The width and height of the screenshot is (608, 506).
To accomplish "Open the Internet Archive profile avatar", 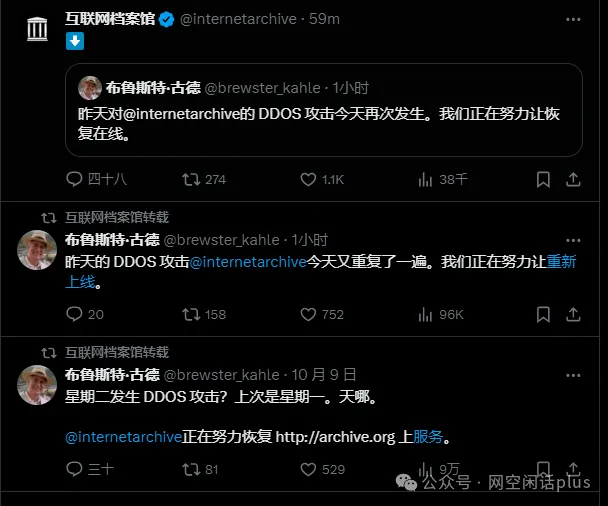I will [37, 29].
